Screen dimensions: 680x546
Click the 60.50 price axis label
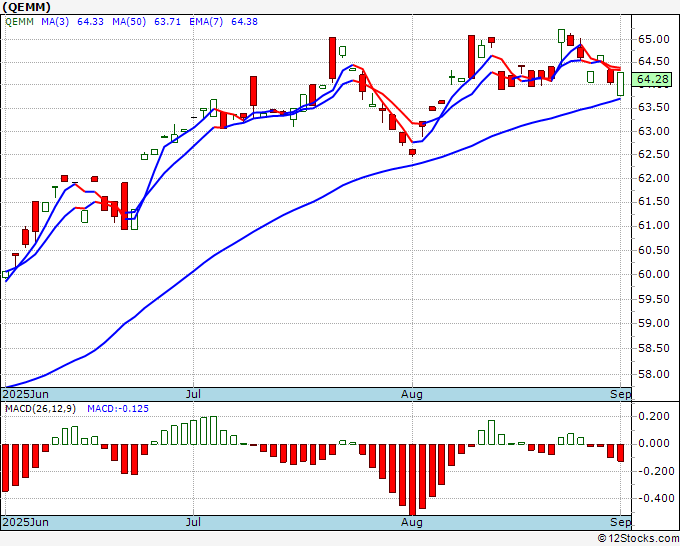click(x=654, y=250)
